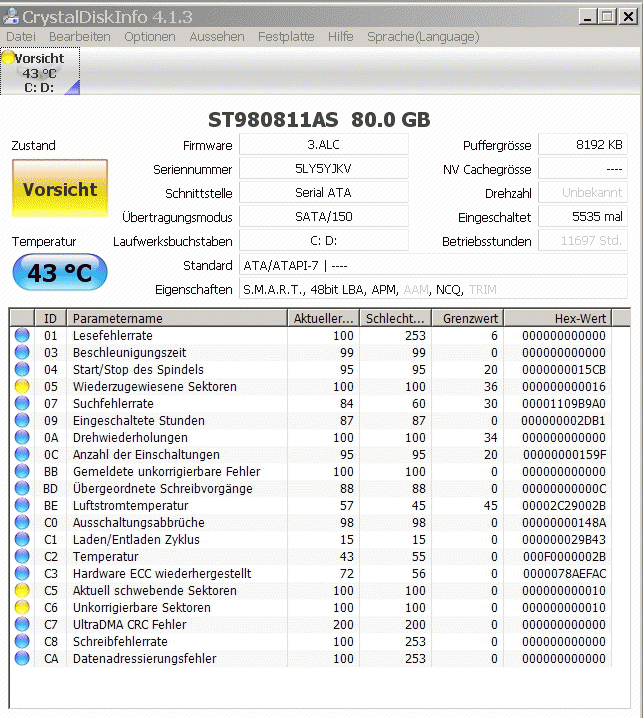
Task: Click the Aktueller... column header
Action: click(x=324, y=318)
